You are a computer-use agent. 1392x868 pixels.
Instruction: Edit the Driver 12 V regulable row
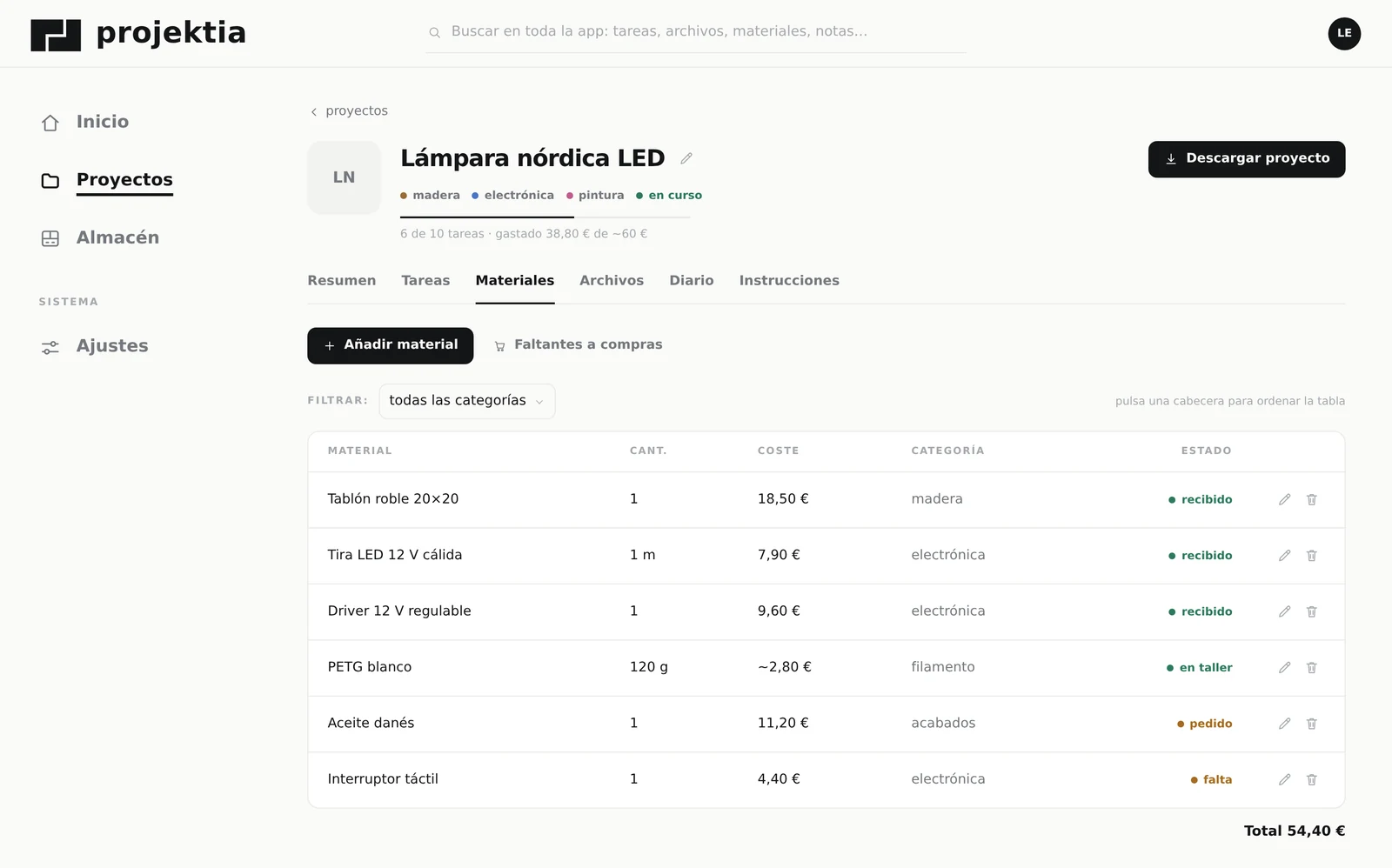click(x=1284, y=611)
